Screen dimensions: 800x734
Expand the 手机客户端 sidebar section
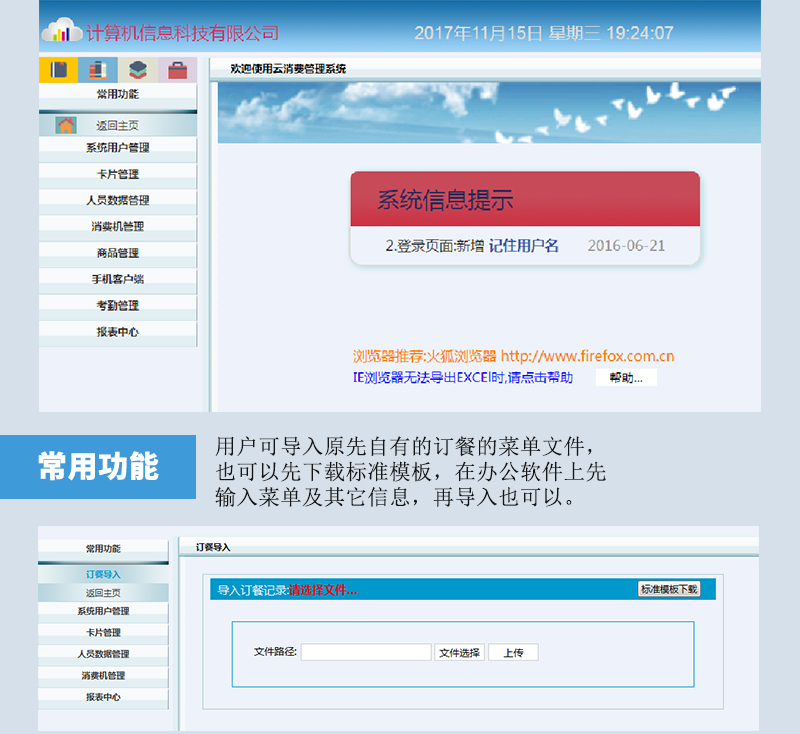tap(117, 279)
